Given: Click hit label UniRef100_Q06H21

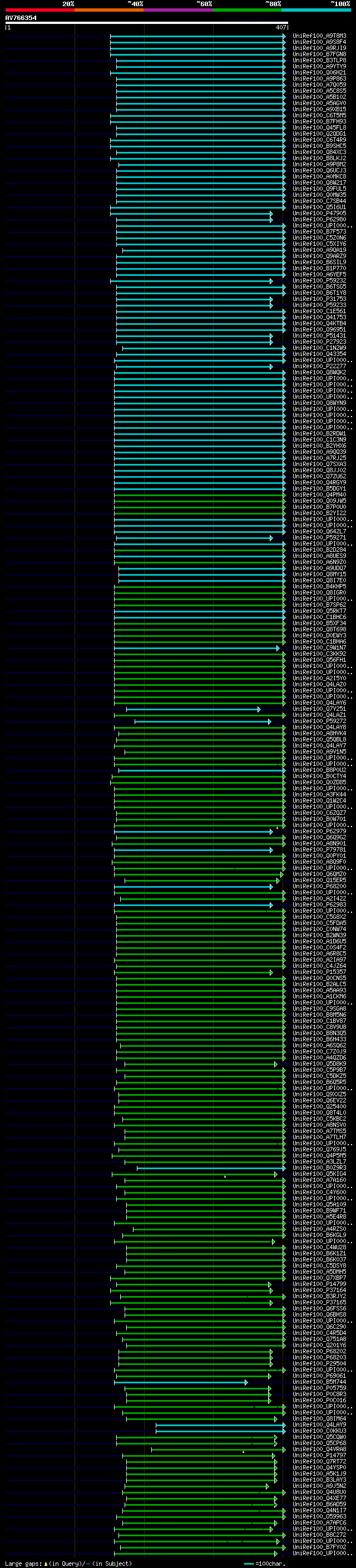Looking at the screenshot, I should pyautogui.click(x=319, y=72).
